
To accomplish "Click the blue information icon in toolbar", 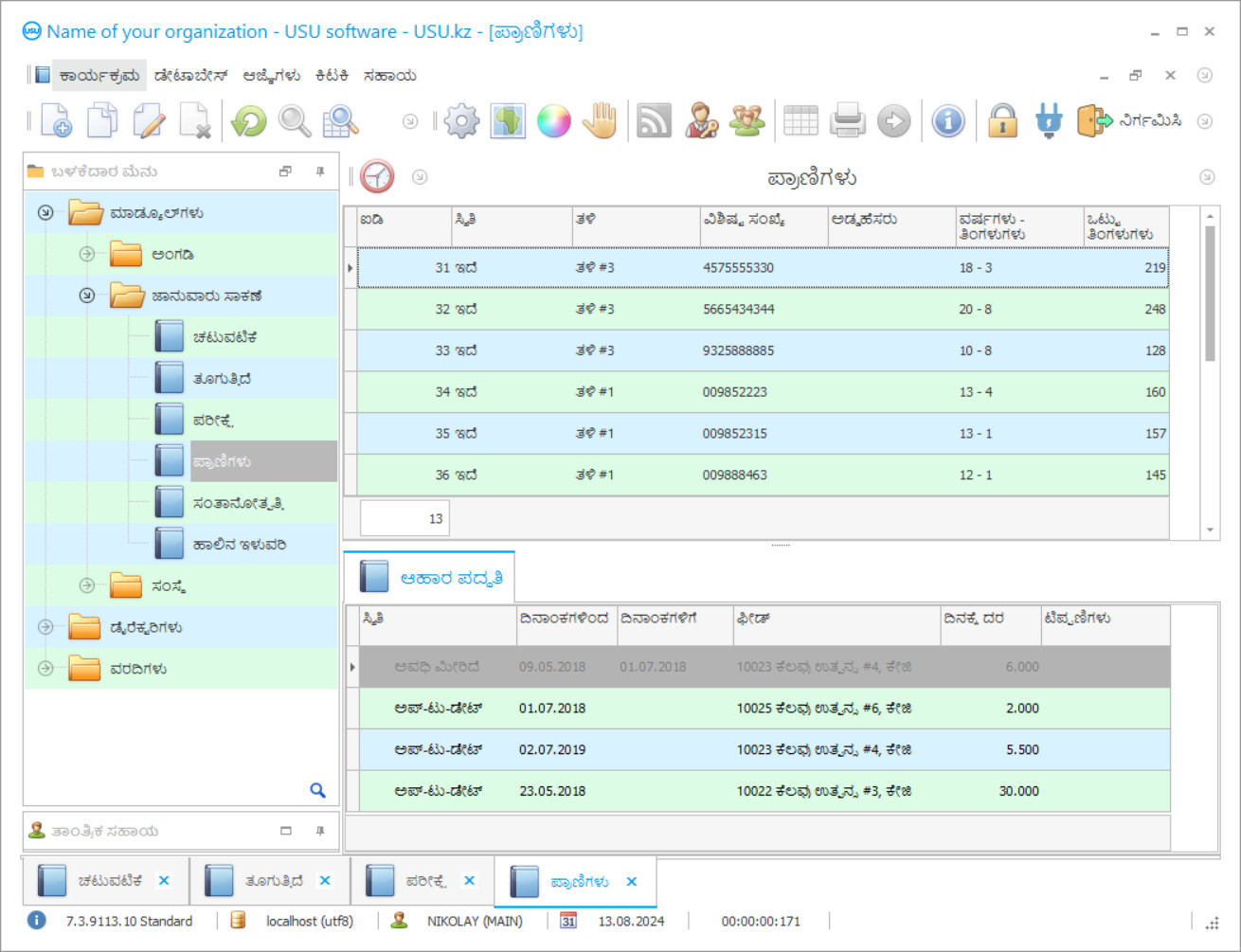I will [x=948, y=121].
